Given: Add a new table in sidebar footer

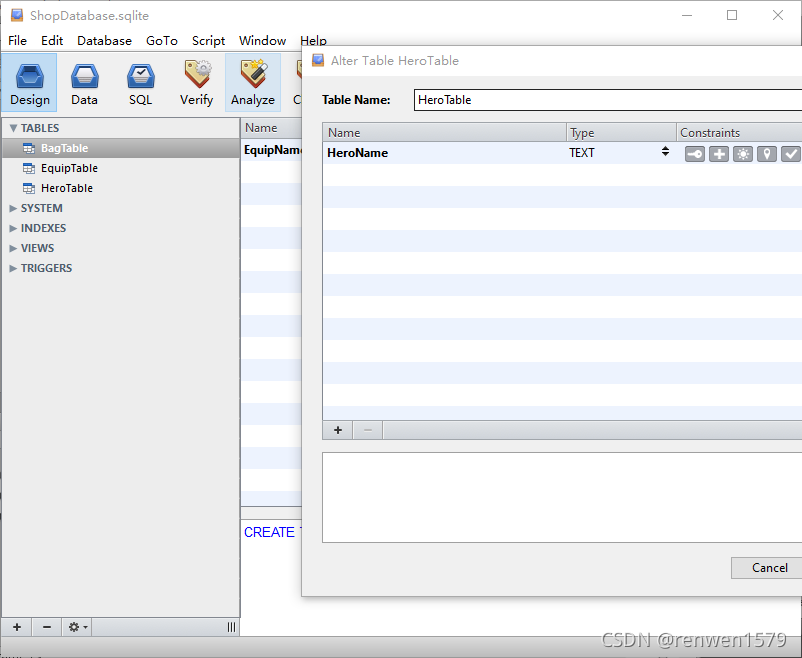Looking at the screenshot, I should click(17, 627).
